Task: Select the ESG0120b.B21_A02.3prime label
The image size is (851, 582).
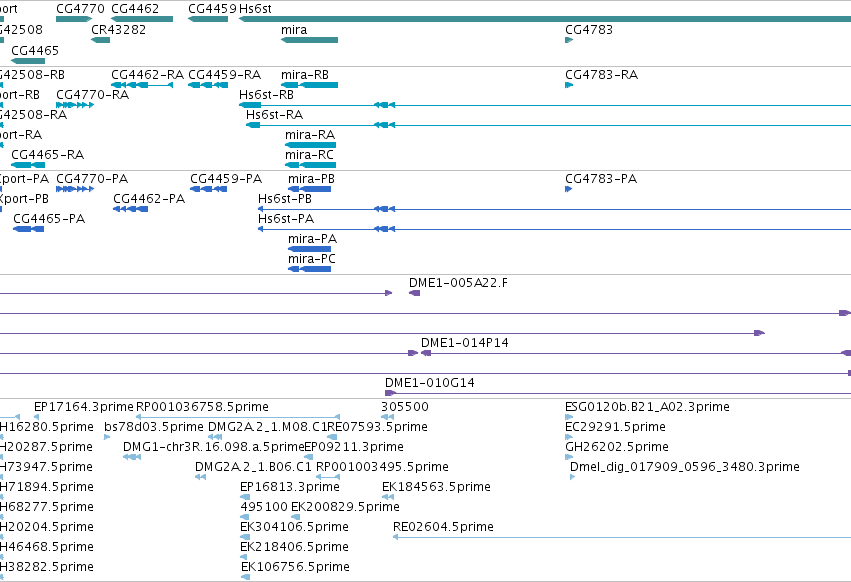Action: click(647, 407)
